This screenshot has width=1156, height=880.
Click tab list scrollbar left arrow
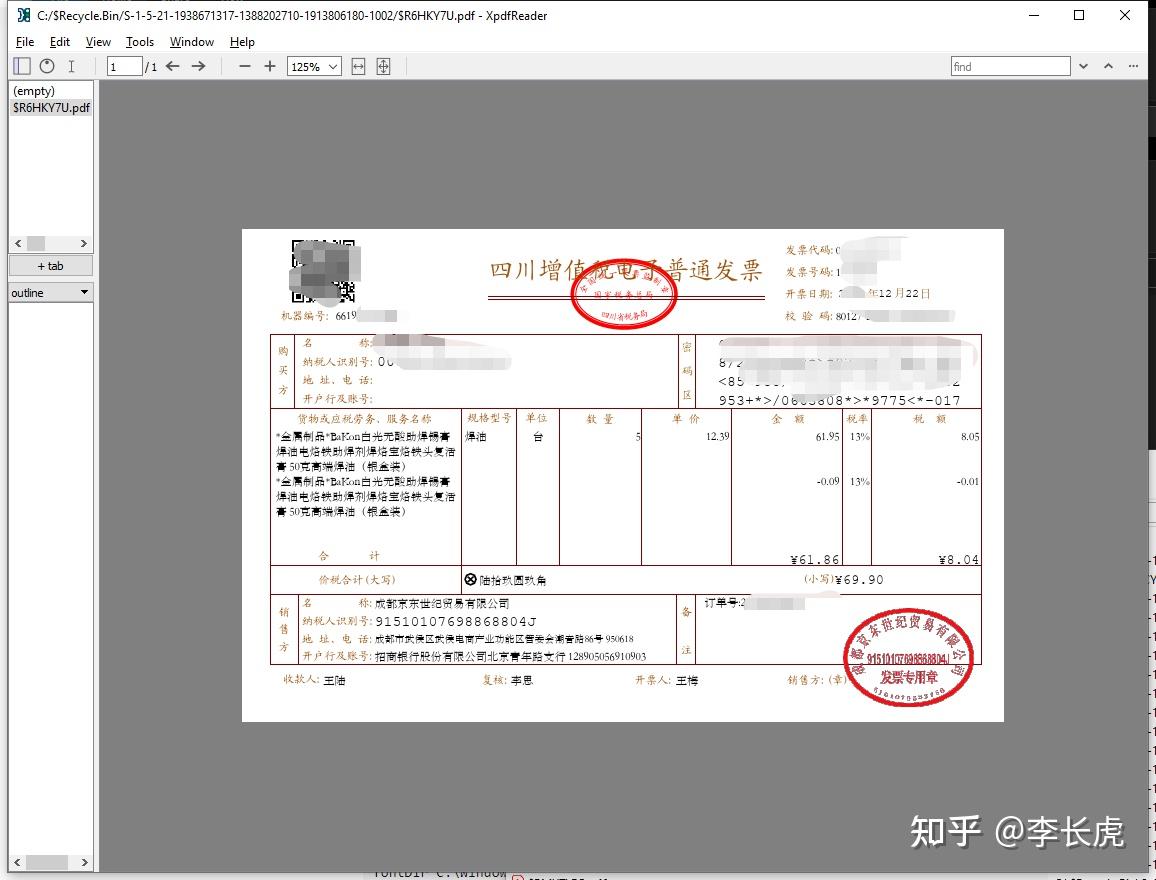click(18, 243)
